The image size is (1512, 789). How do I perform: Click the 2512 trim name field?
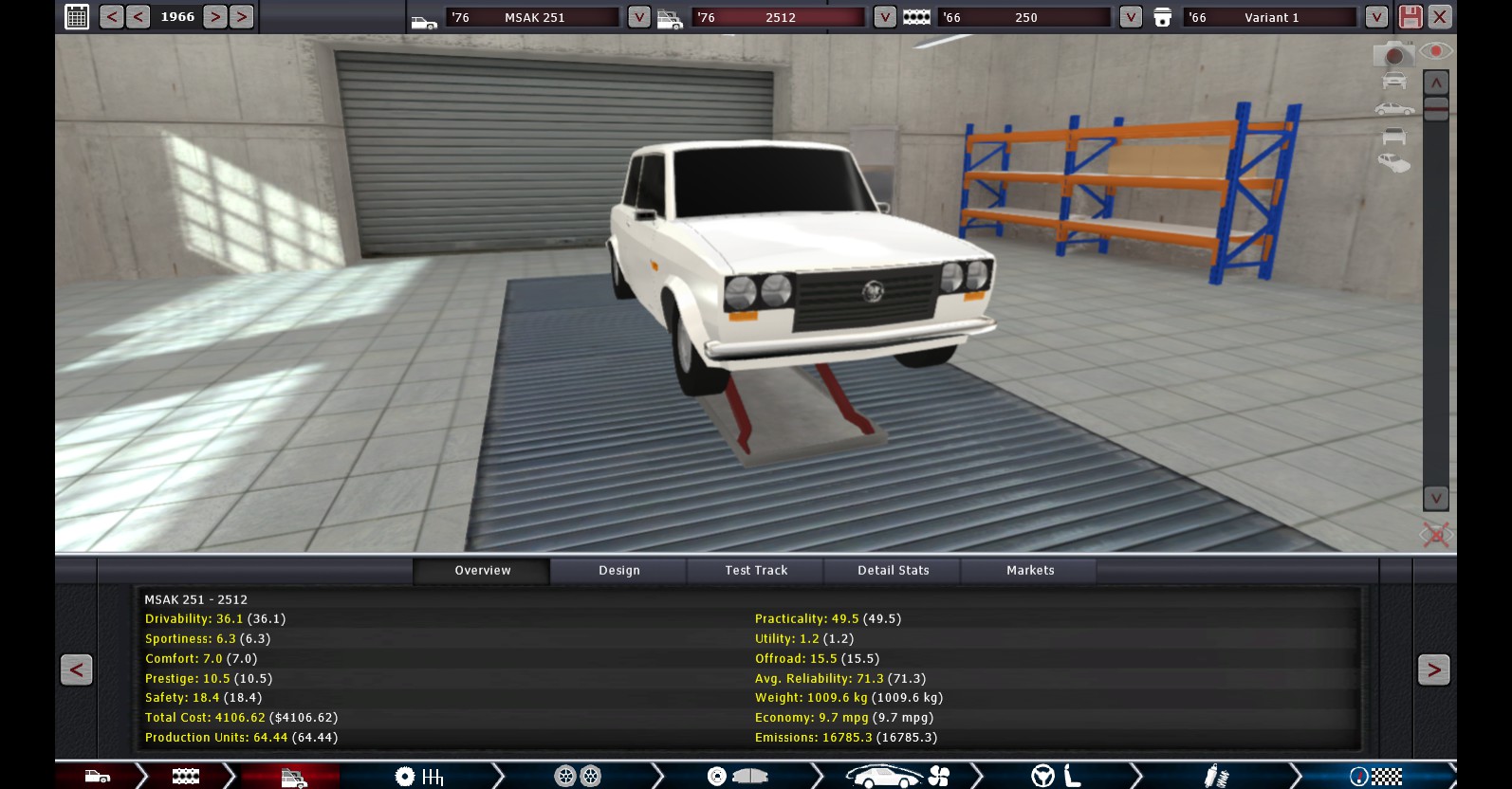pyautogui.click(x=780, y=17)
